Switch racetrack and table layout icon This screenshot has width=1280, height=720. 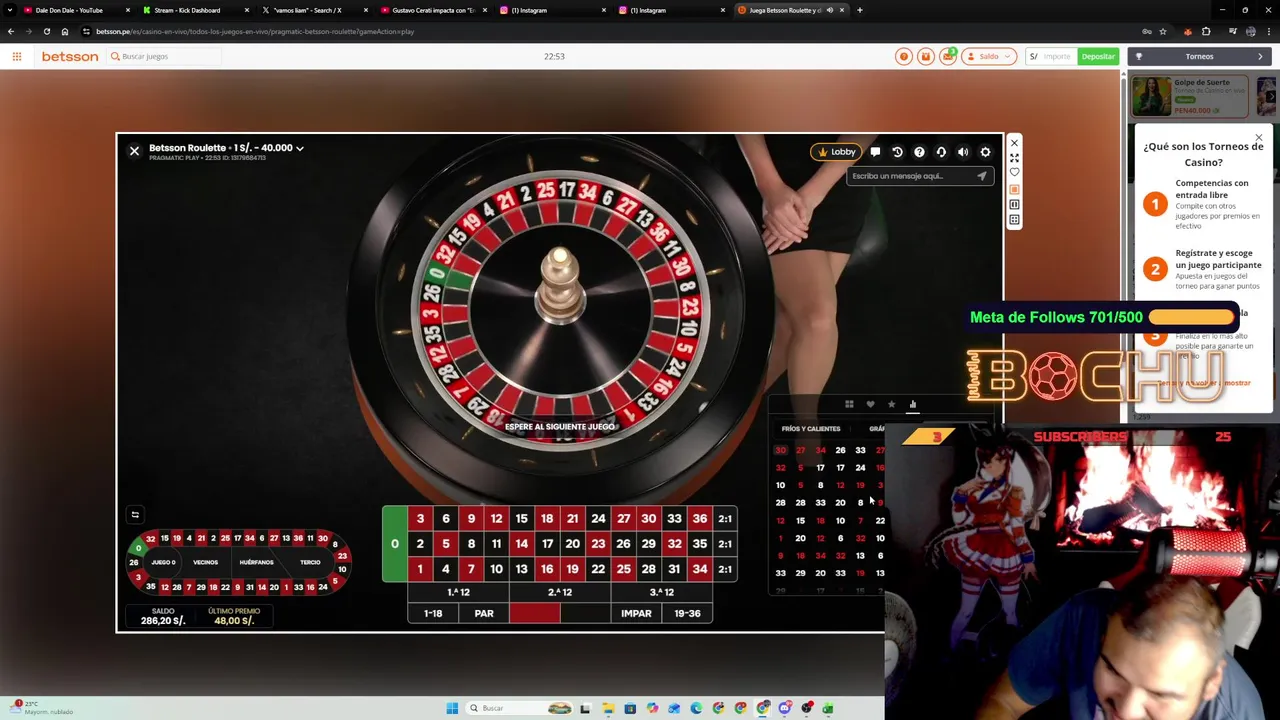click(135, 515)
